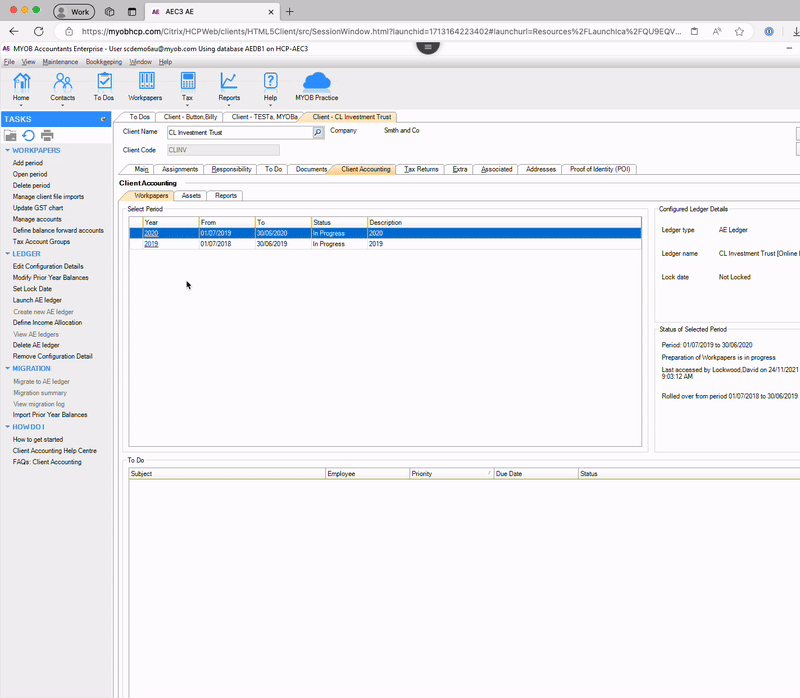
Task: Collapse the LEDGER task section
Action: [6, 254]
